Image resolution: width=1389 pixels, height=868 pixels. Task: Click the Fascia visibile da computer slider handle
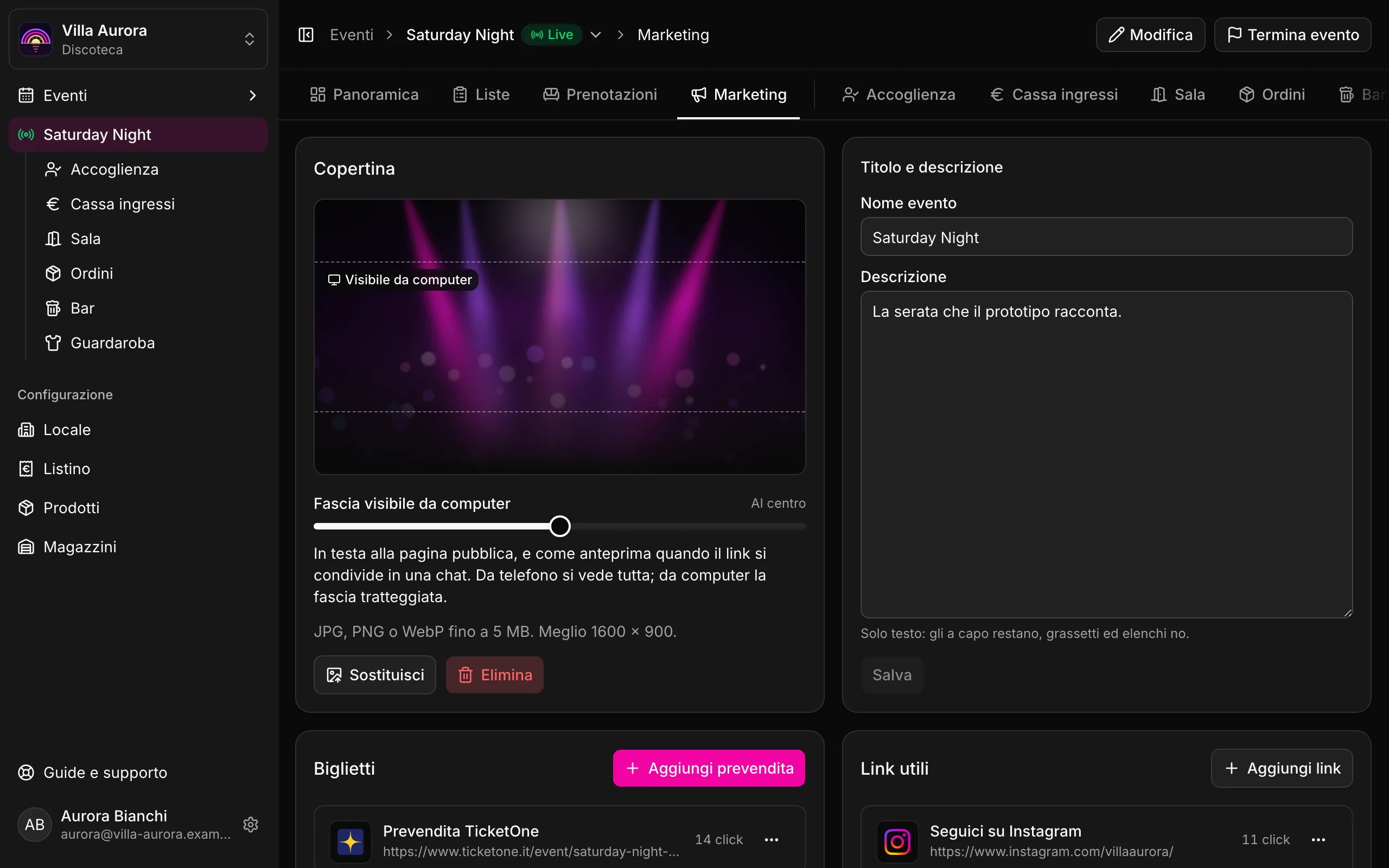coord(559,526)
